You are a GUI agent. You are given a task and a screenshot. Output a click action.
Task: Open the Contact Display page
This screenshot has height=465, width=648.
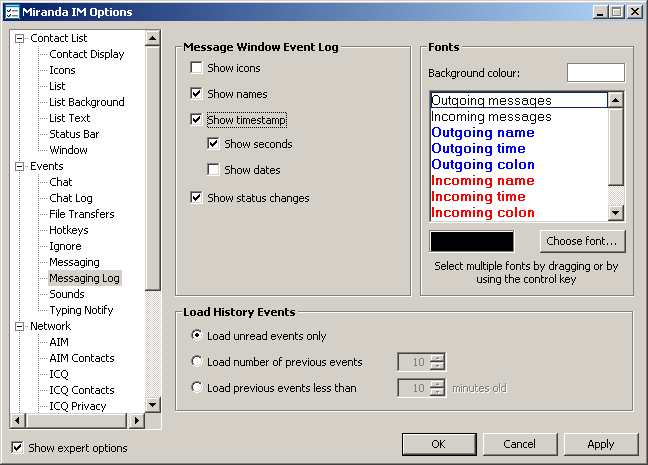87,54
